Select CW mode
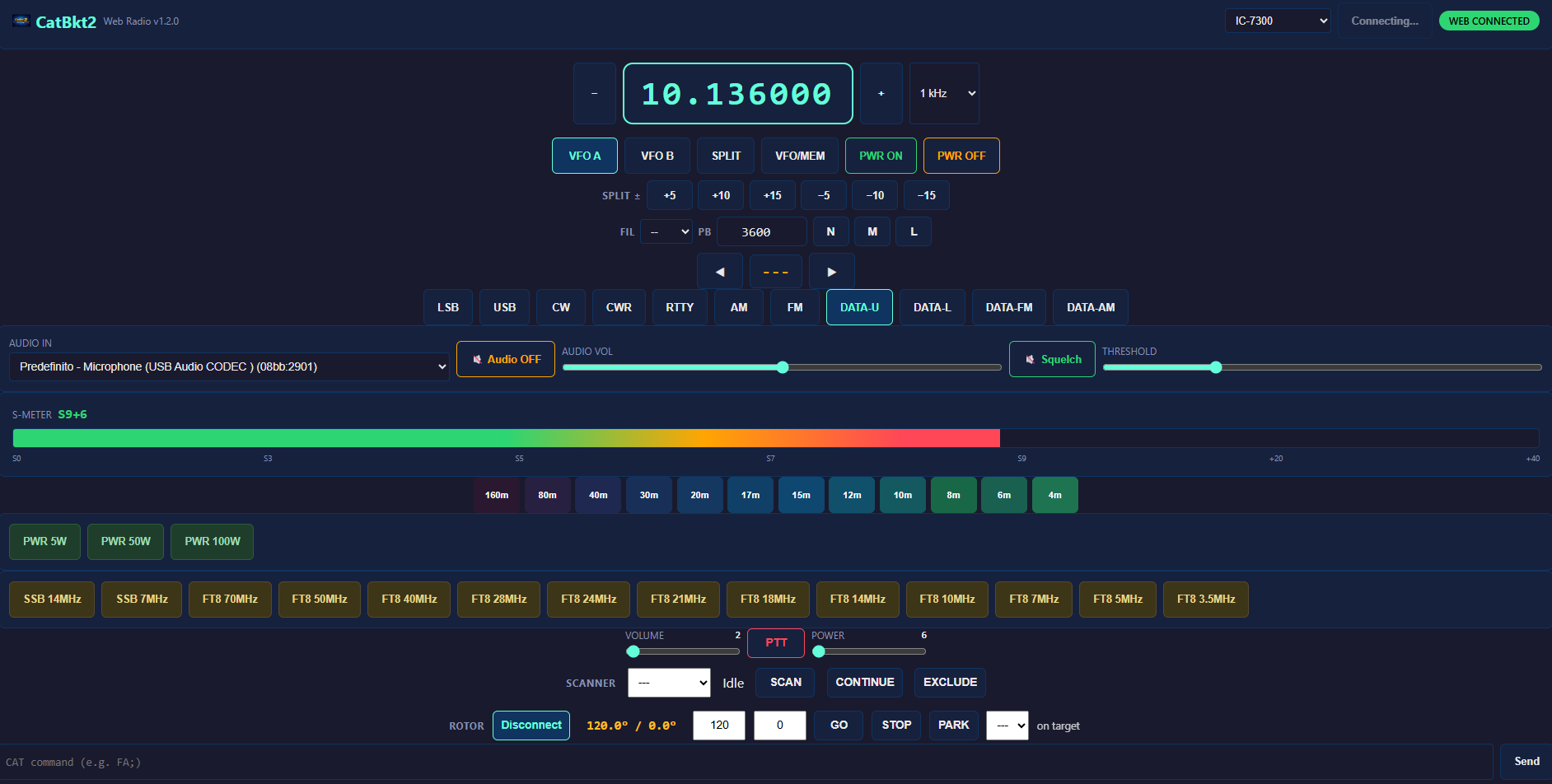The height and width of the screenshot is (784, 1552). 561,307
